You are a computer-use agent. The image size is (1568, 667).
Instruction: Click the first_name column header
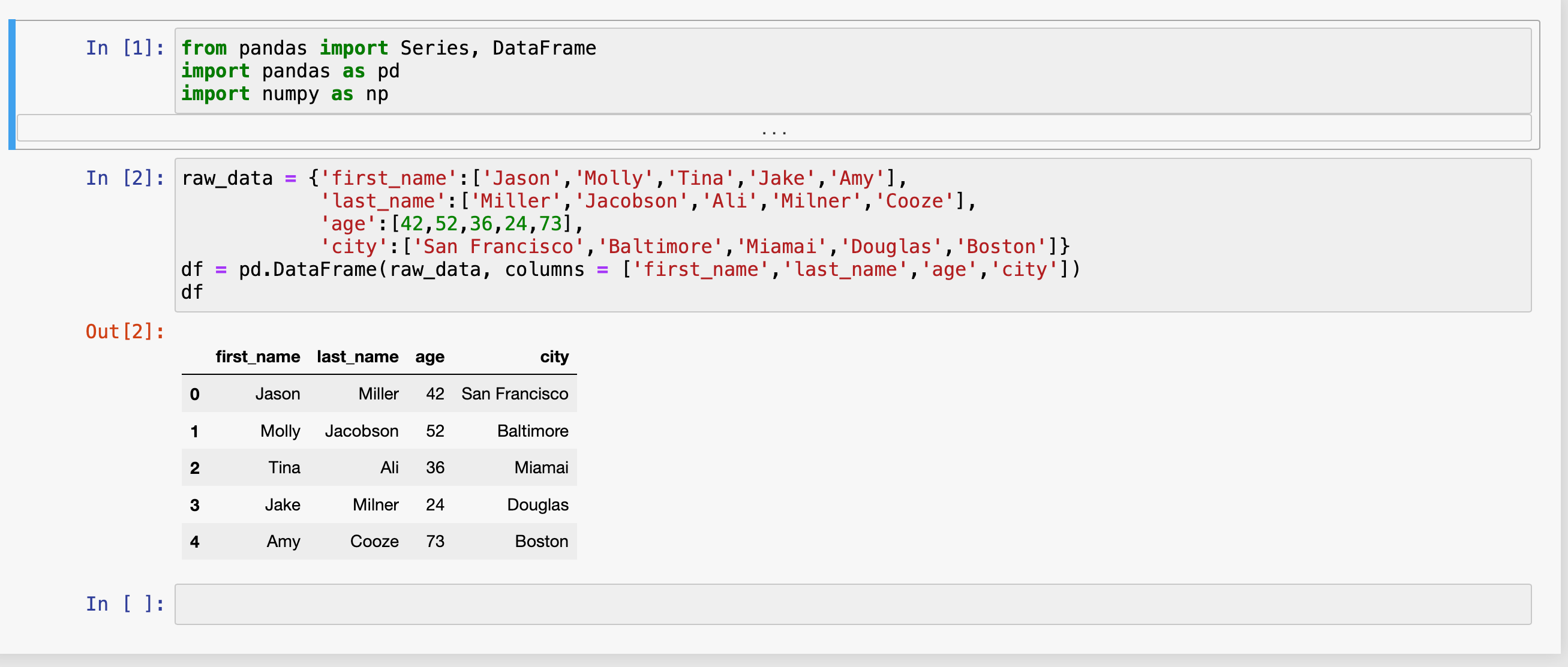(257, 357)
